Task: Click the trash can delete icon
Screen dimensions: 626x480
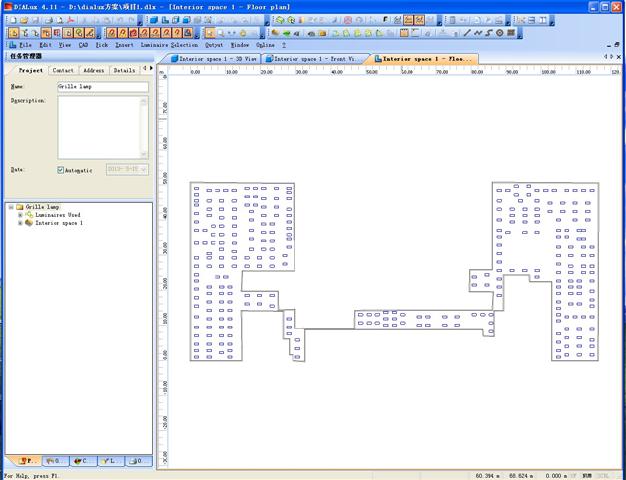Action: (452, 20)
